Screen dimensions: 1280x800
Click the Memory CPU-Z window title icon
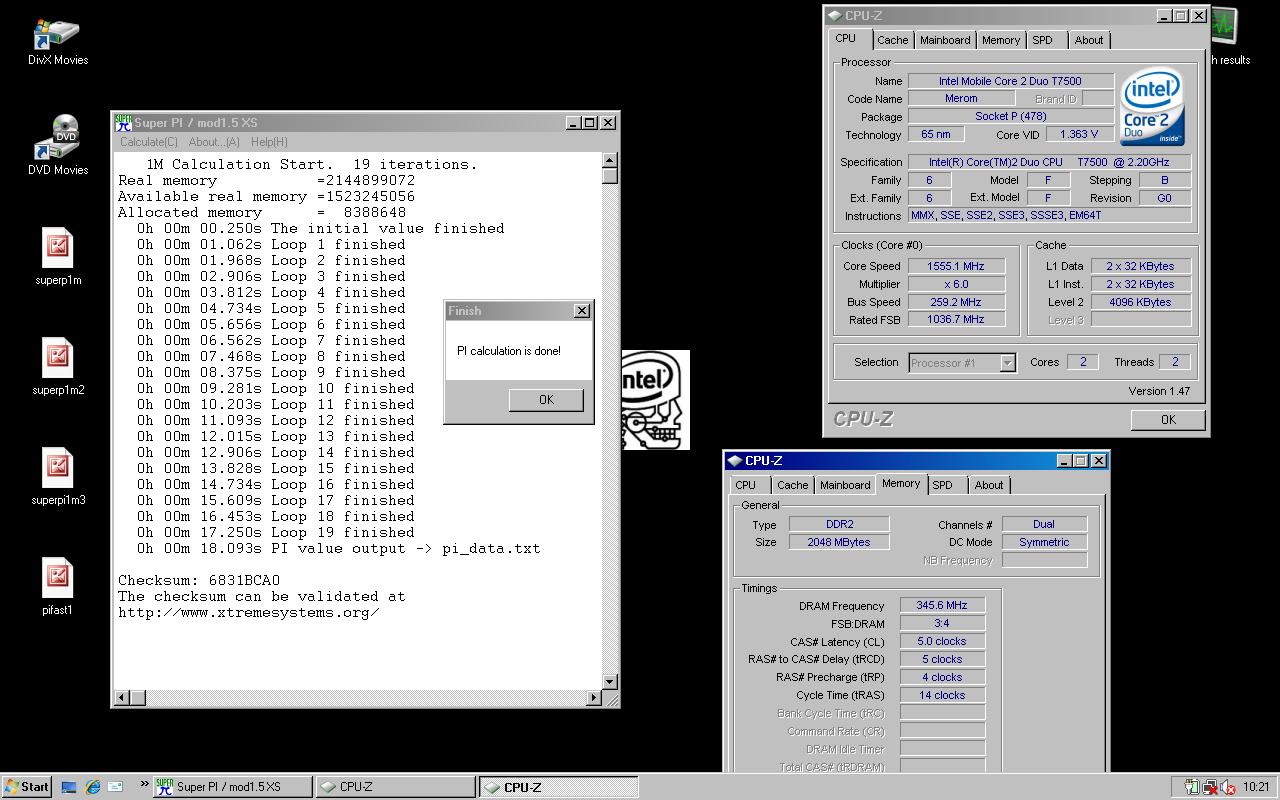(x=734, y=461)
